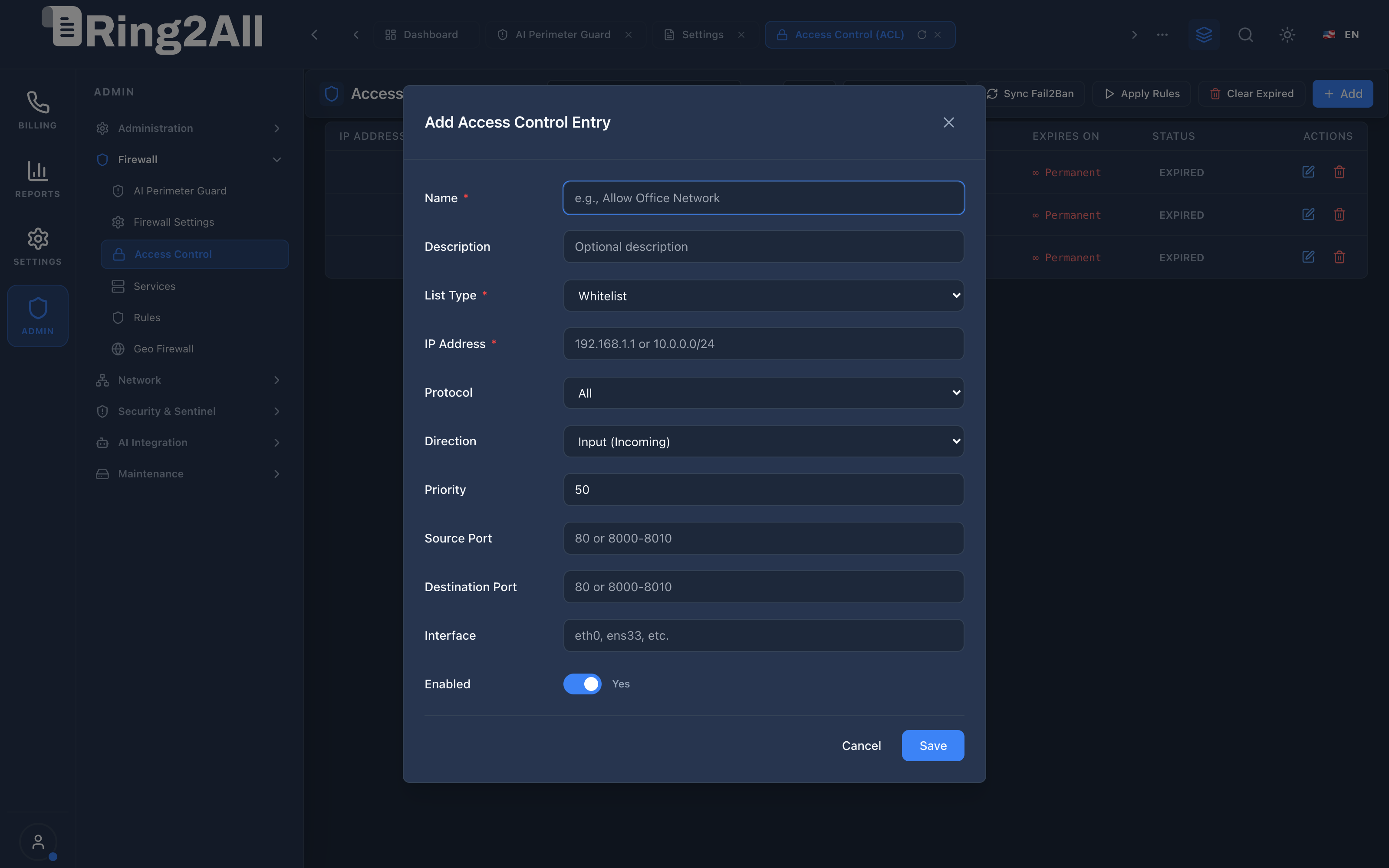Click the Save button

(933, 745)
